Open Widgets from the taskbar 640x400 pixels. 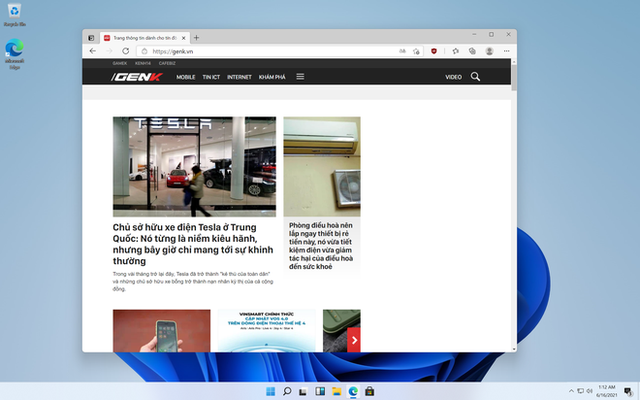tap(320, 391)
